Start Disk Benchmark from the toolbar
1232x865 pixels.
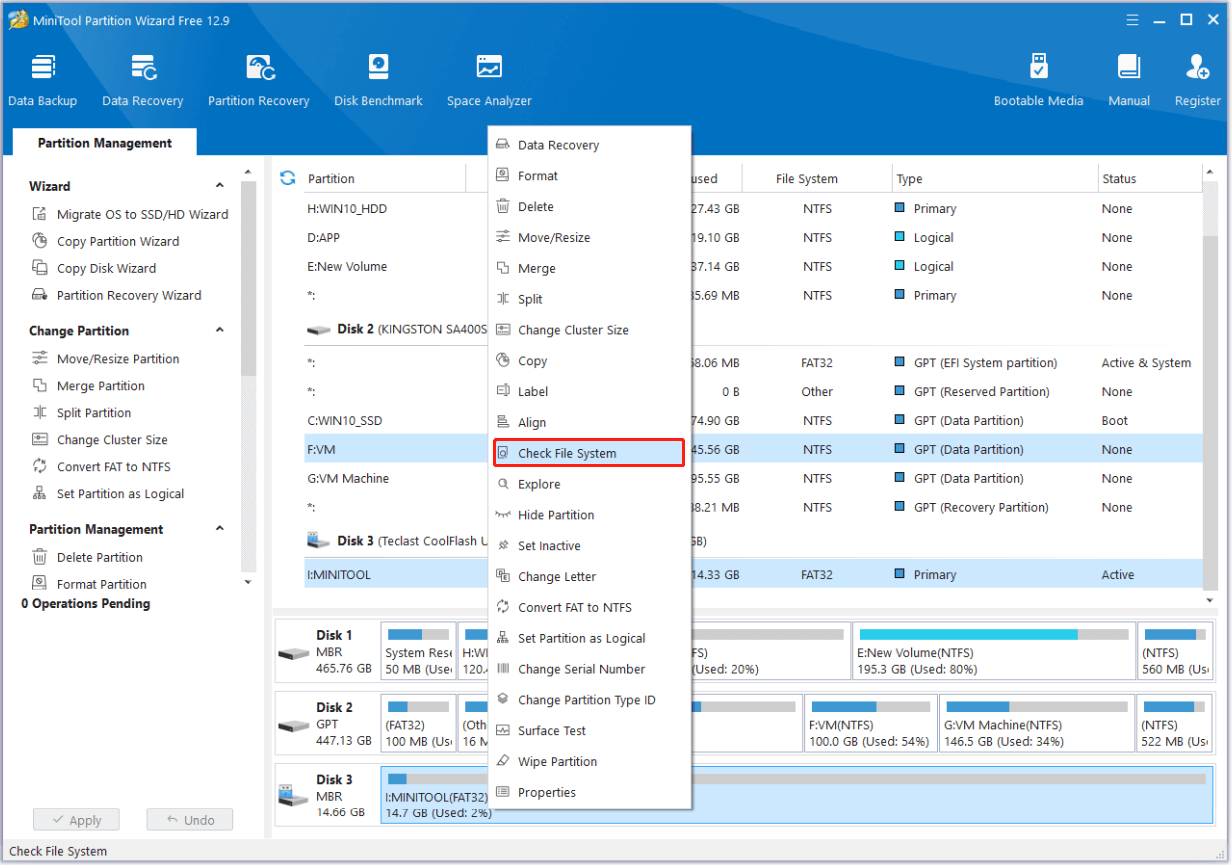point(378,81)
